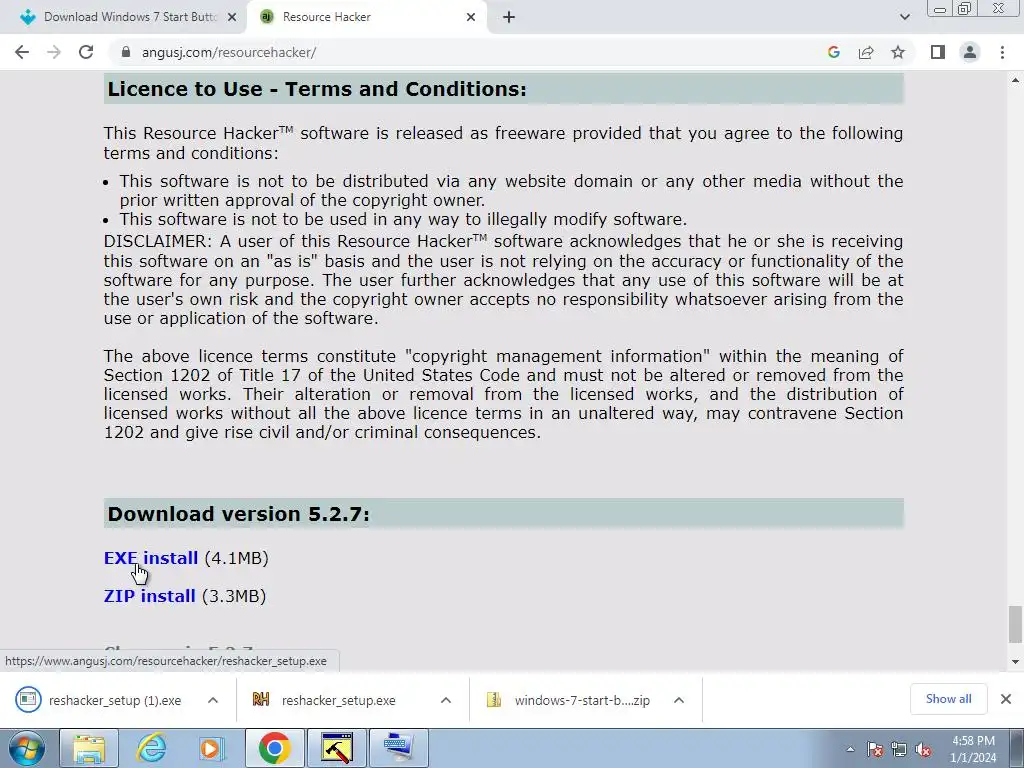Show all downloads
The width and height of the screenshot is (1024, 768).
click(x=948, y=699)
